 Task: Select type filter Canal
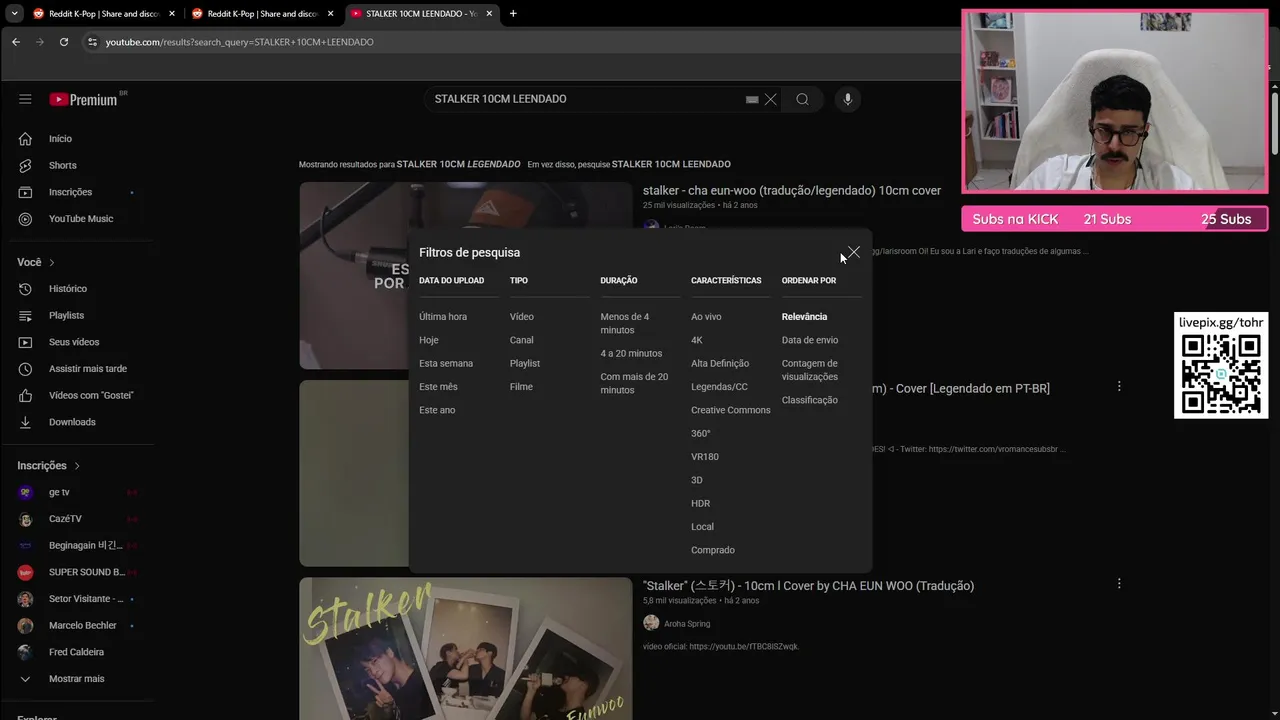point(522,340)
